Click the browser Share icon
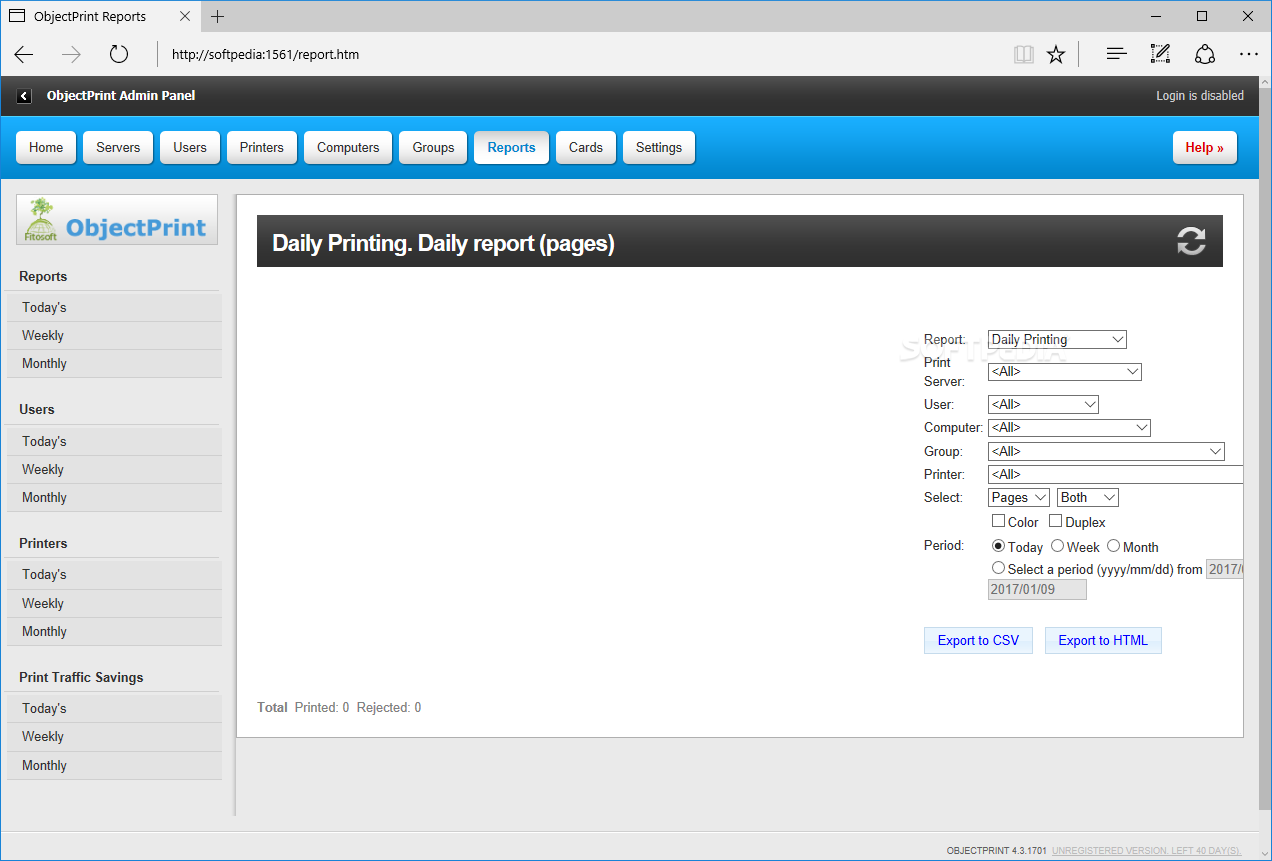Image resolution: width=1272 pixels, height=861 pixels. pyautogui.click(x=1205, y=54)
